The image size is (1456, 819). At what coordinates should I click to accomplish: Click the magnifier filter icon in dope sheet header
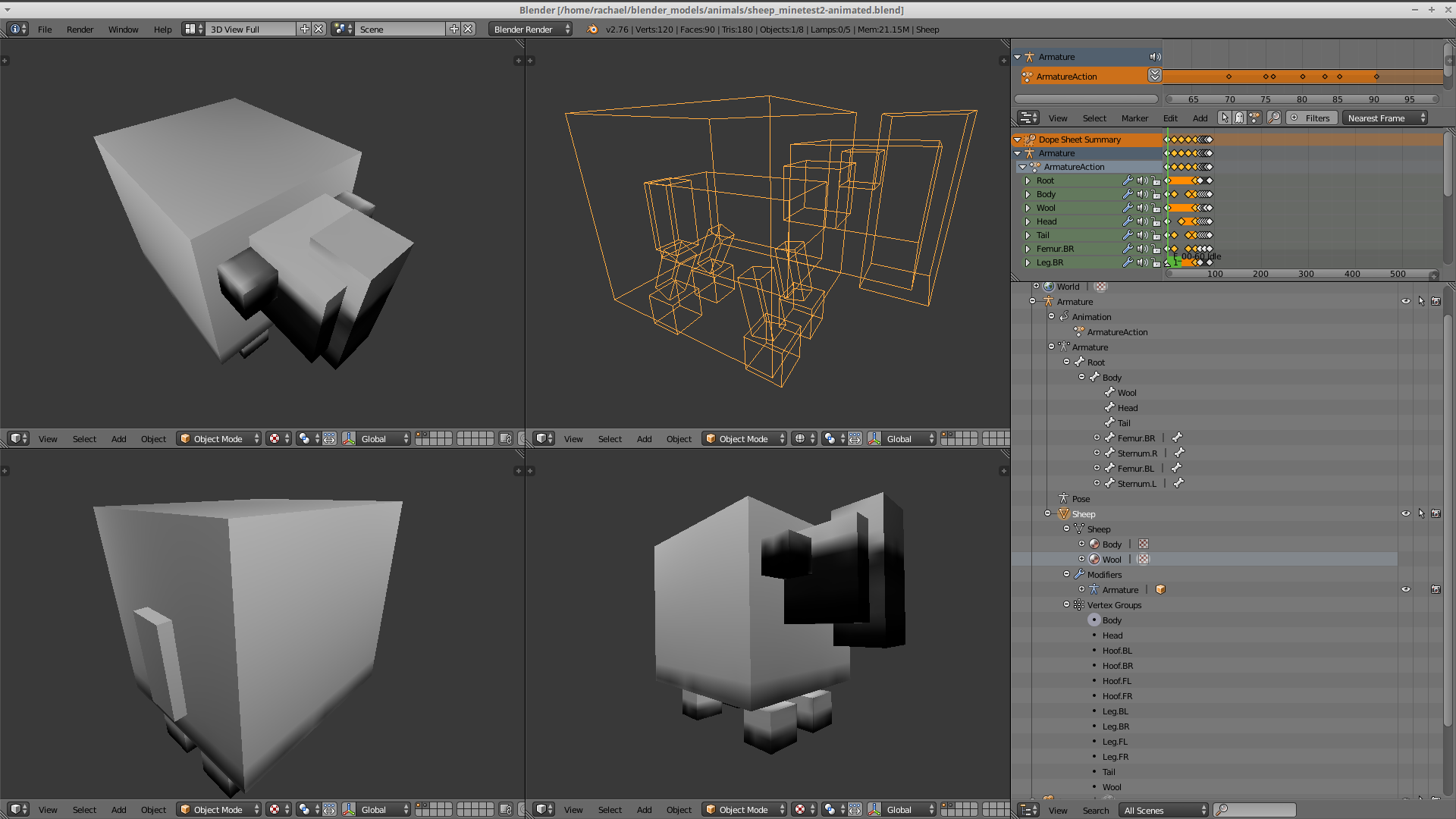pos(1274,118)
